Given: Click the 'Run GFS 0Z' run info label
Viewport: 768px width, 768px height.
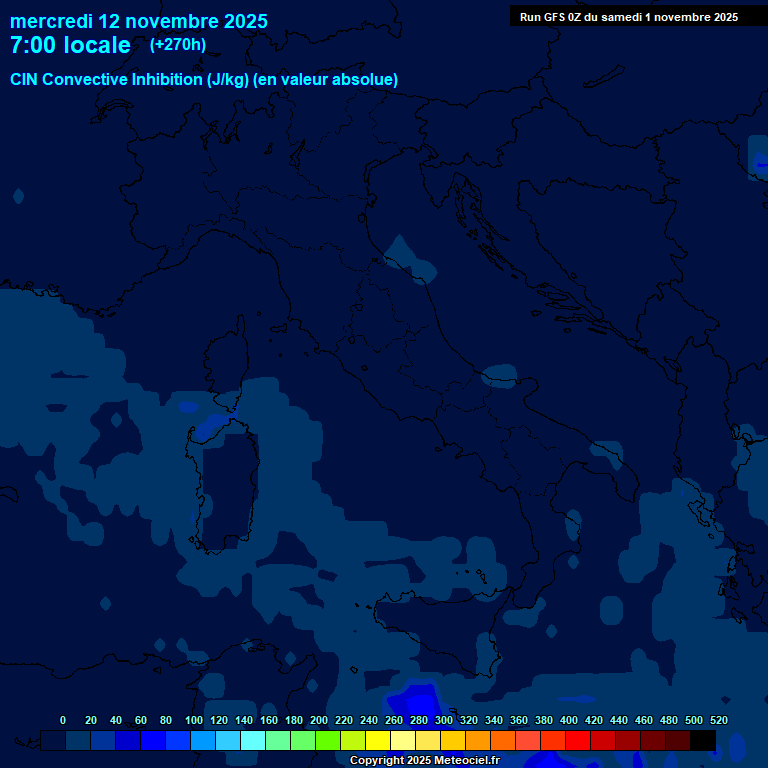Looking at the screenshot, I should pos(628,17).
